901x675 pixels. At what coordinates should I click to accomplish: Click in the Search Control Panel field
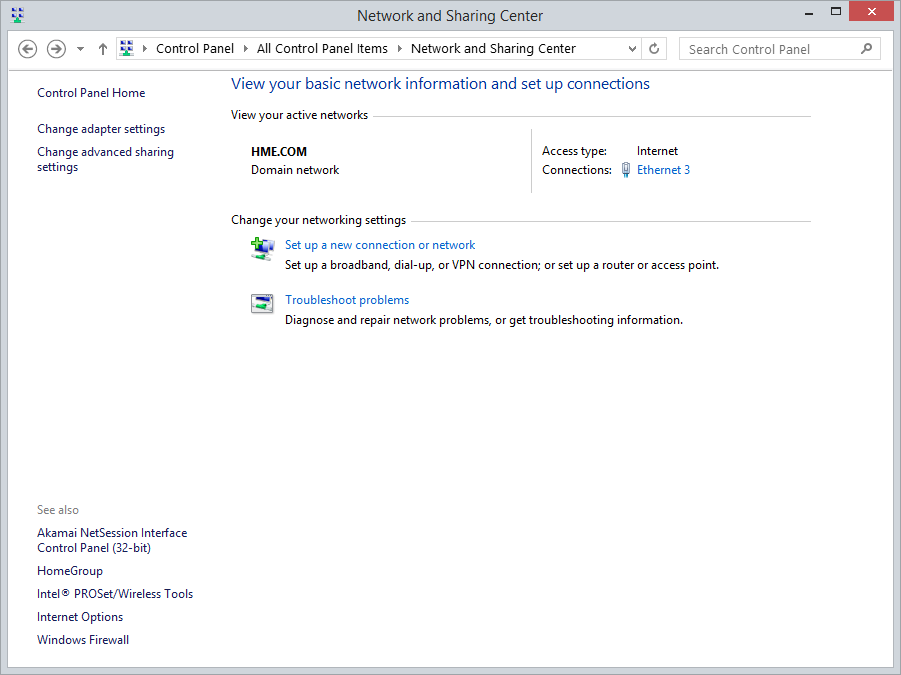[765, 49]
